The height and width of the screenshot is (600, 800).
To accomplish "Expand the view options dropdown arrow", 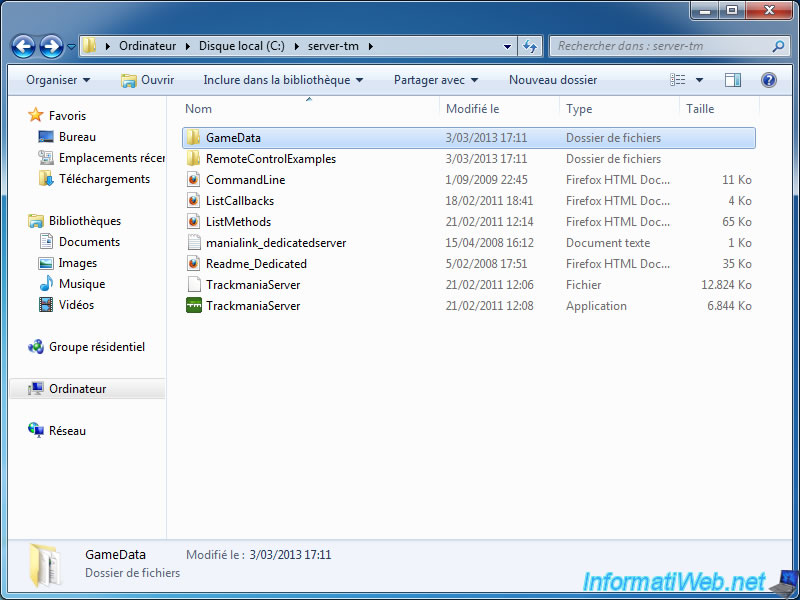I will pos(699,80).
